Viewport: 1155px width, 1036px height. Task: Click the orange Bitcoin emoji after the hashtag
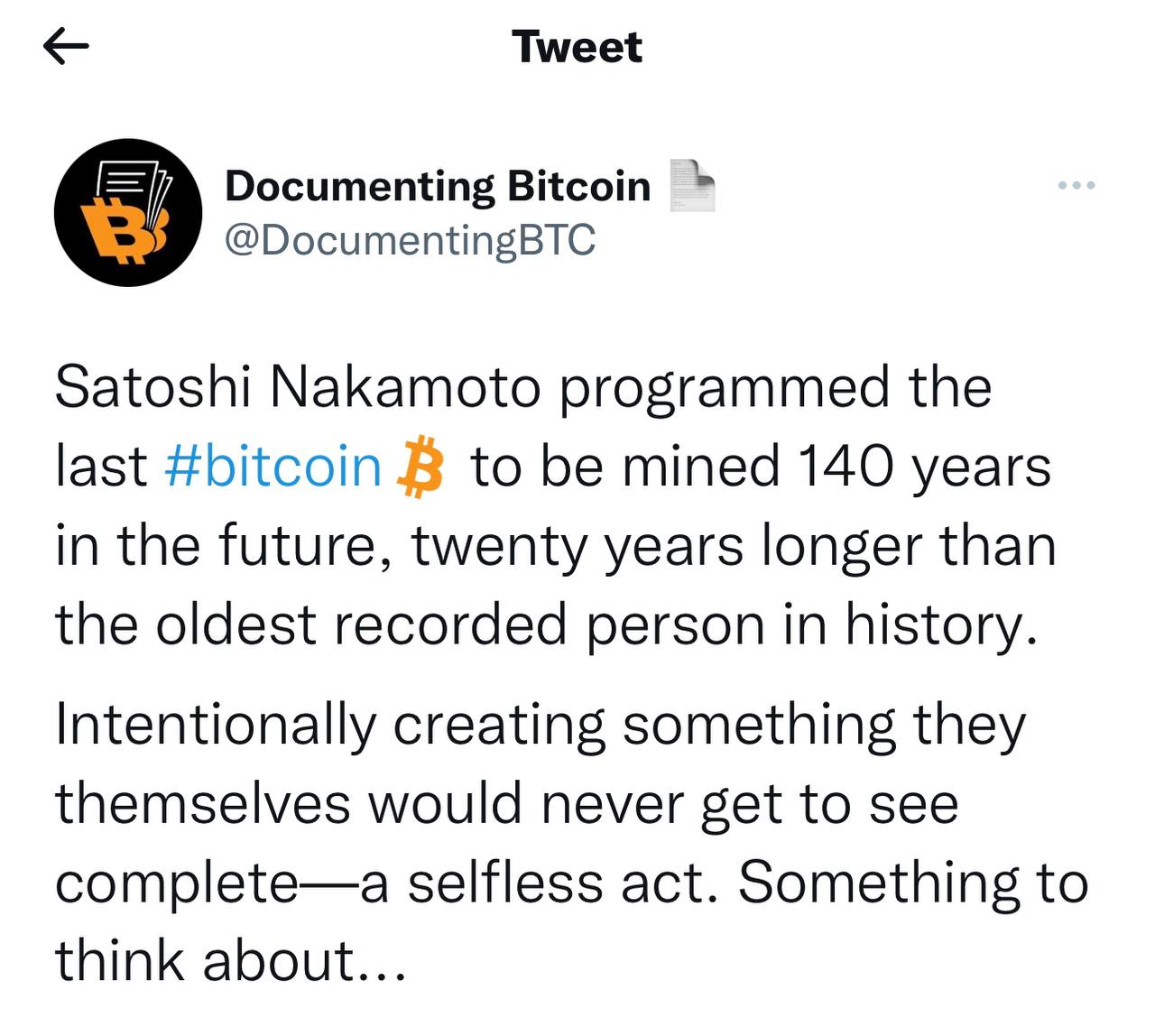[x=420, y=467]
